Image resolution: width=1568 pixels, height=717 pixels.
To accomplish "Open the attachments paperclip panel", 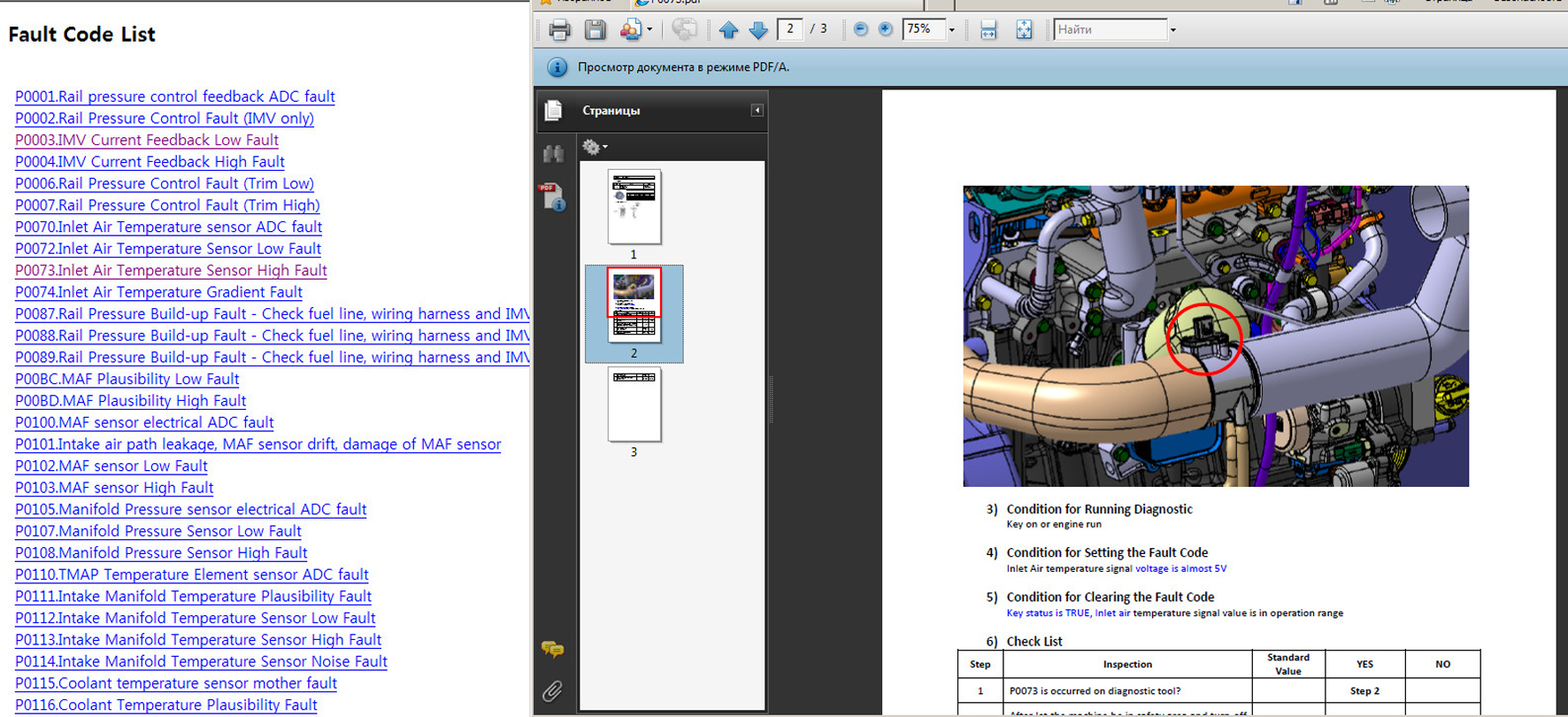I will tap(553, 690).
